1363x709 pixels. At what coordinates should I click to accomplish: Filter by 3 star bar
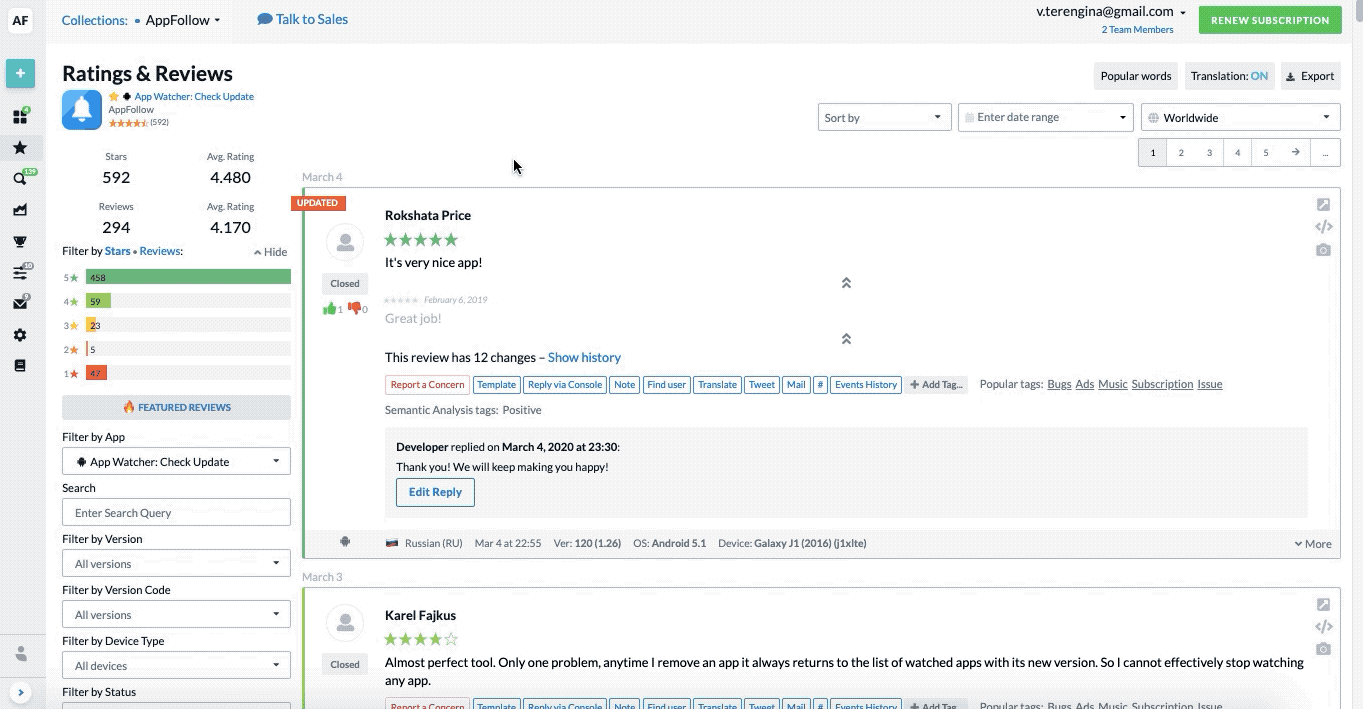(188, 325)
